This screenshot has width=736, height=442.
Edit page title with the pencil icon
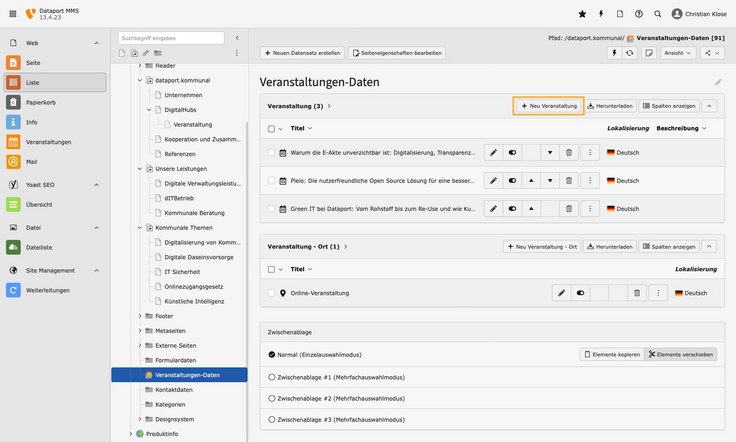(717, 82)
